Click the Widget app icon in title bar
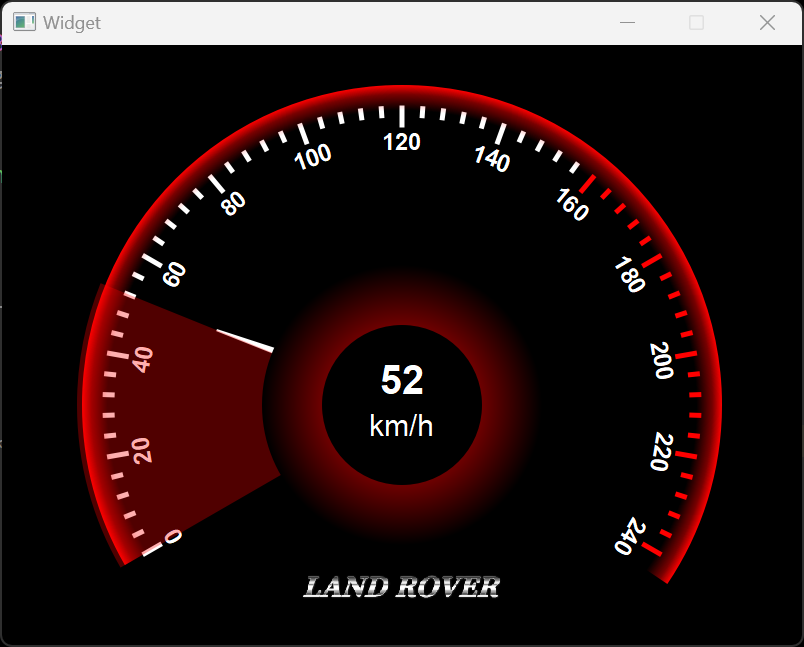The height and width of the screenshot is (647, 804). (24, 23)
